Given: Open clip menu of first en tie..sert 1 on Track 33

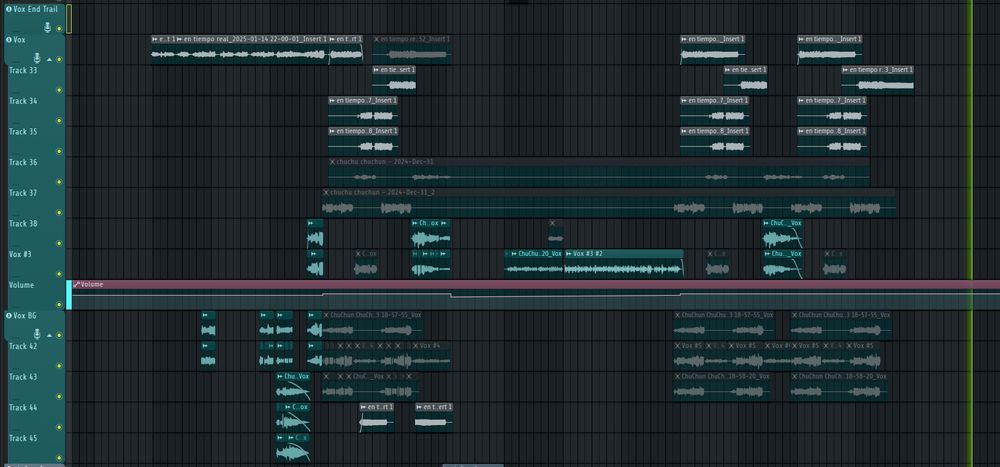Looking at the screenshot, I should pyautogui.click(x=376, y=70).
